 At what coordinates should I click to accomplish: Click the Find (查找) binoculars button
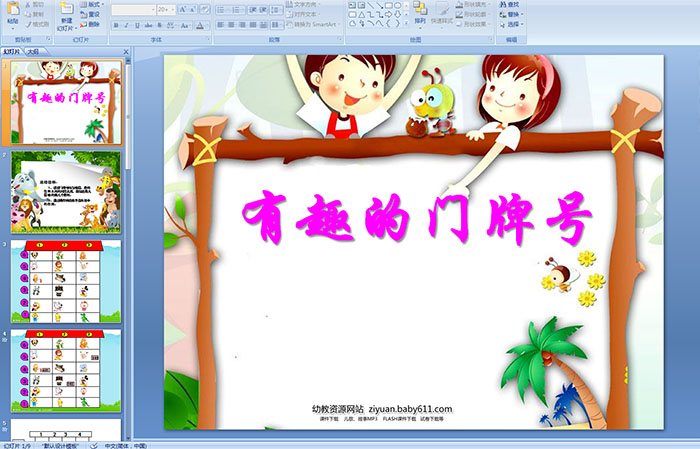click(x=509, y=4)
